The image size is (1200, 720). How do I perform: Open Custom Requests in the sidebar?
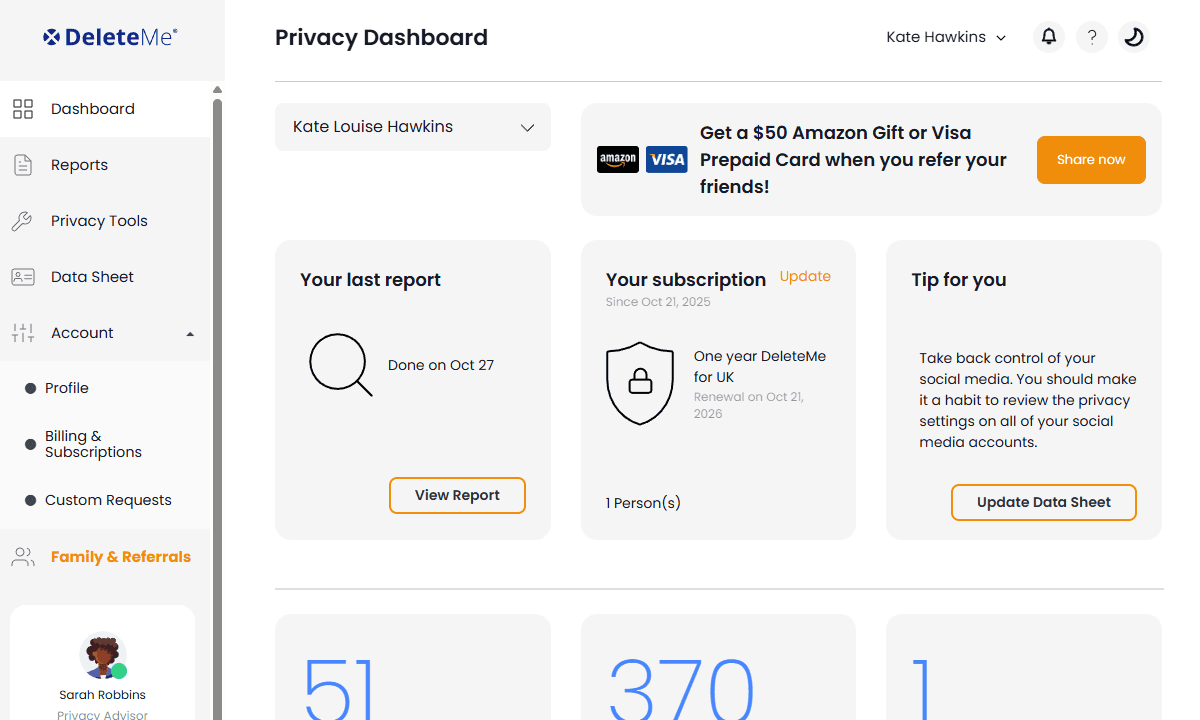108,500
